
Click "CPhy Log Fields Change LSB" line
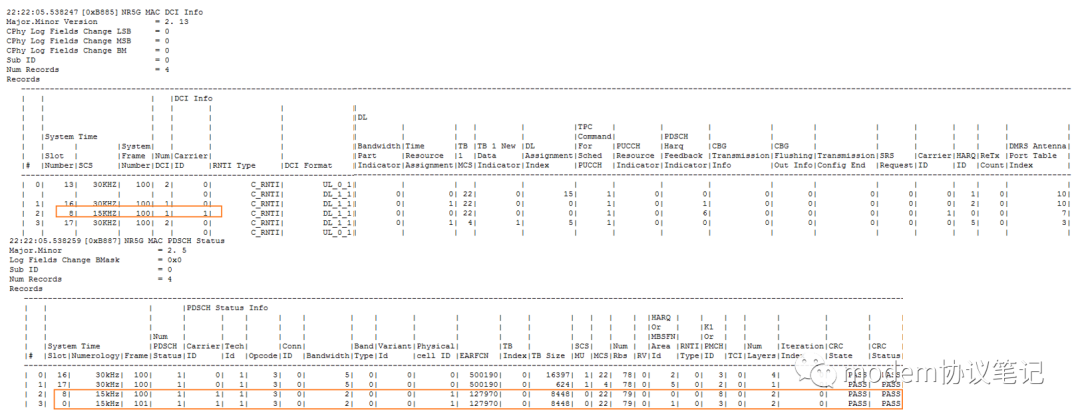[x=87, y=32]
